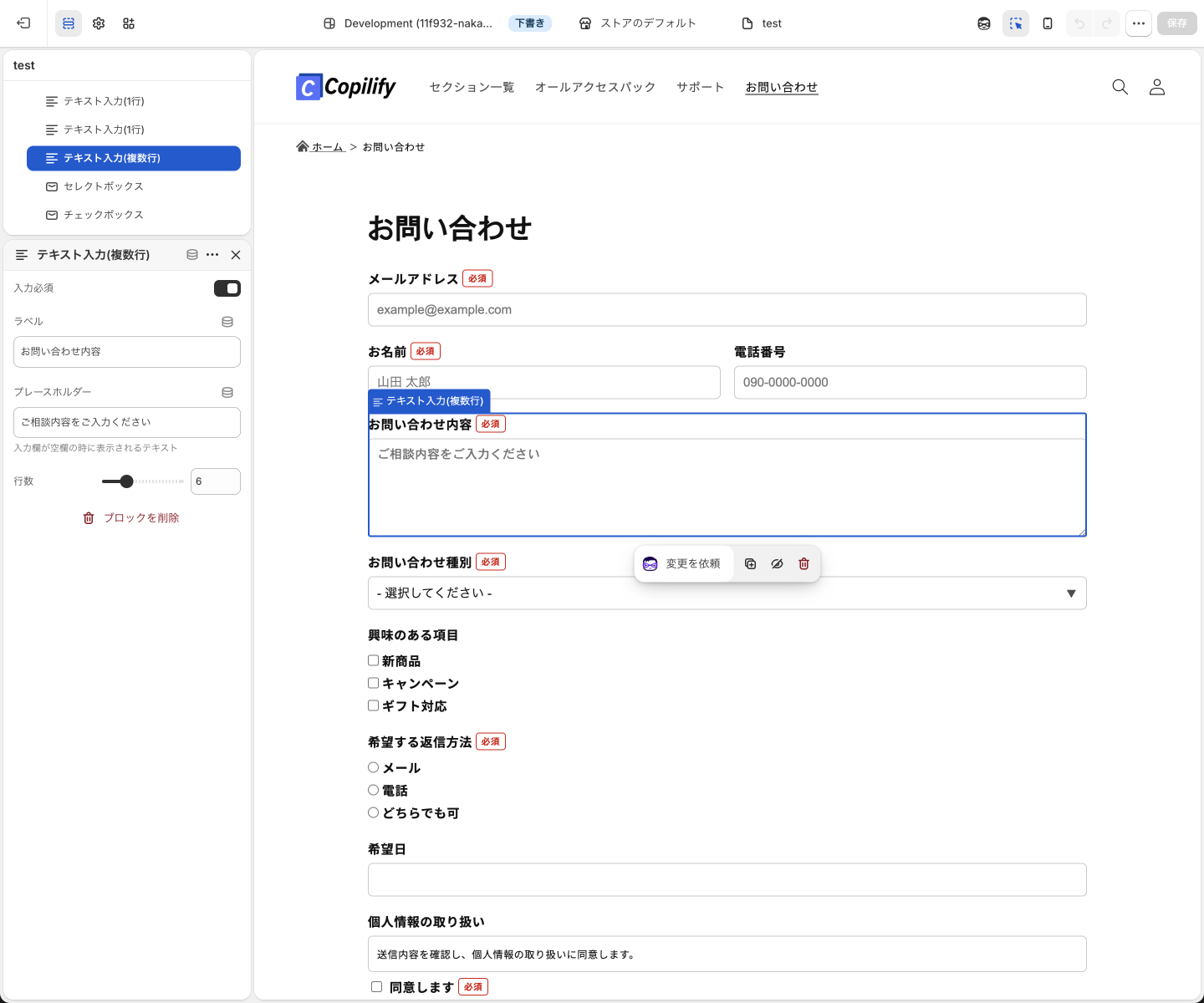1204x1003 pixels.
Task: Select テキスト入力(複数行) block in tree
Action: [x=134, y=158]
